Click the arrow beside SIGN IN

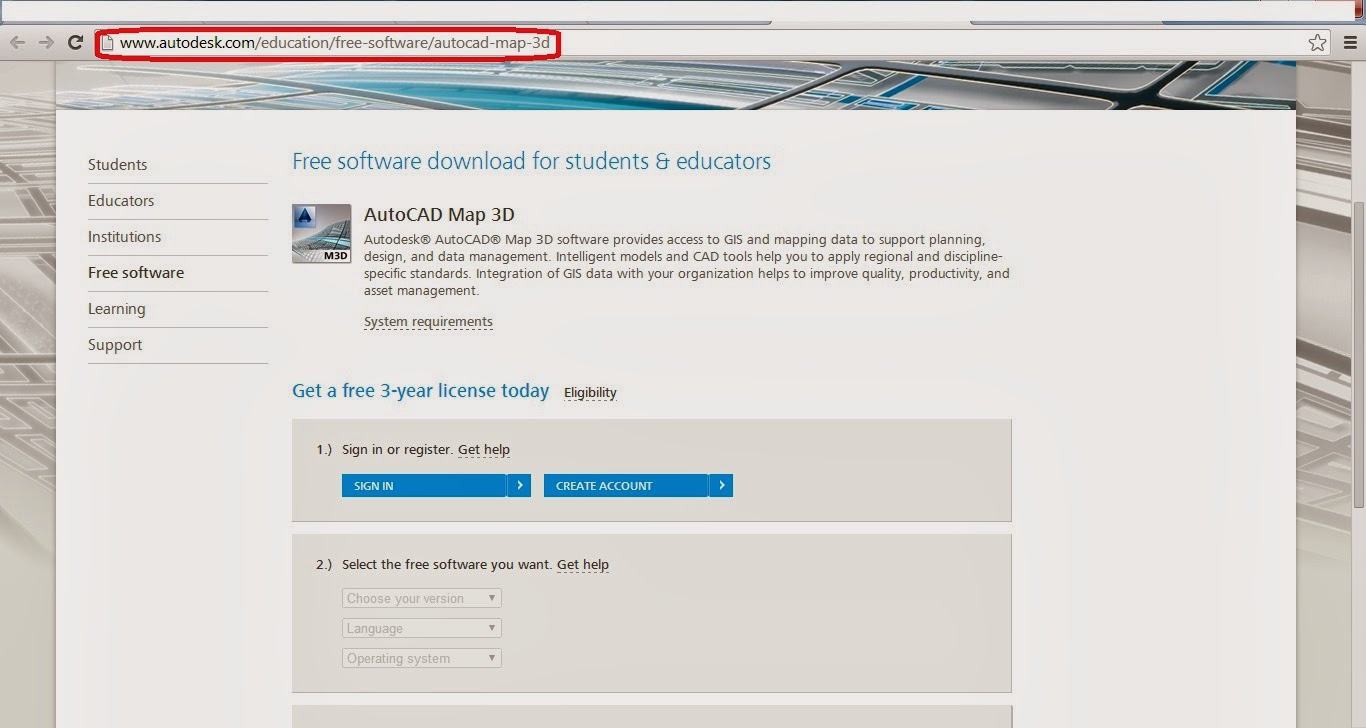coord(519,485)
